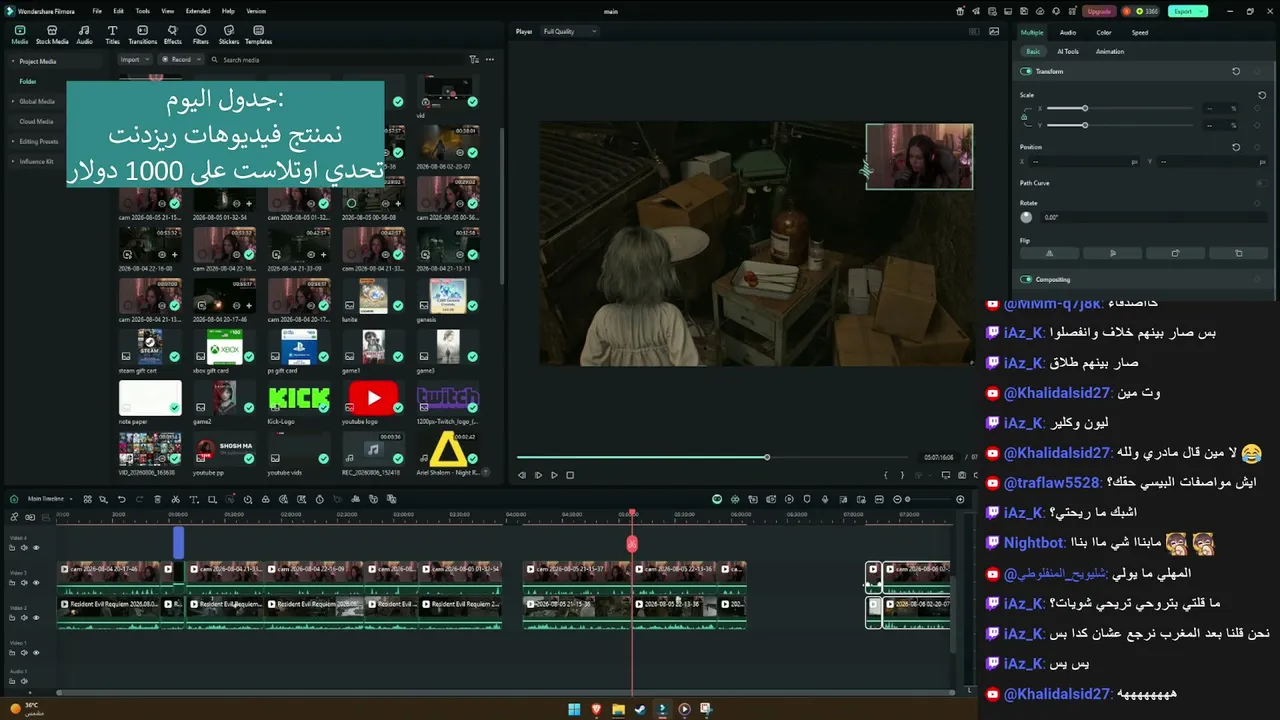Click the Search media field
This screenshot has width=1280, height=720.
click(335, 60)
